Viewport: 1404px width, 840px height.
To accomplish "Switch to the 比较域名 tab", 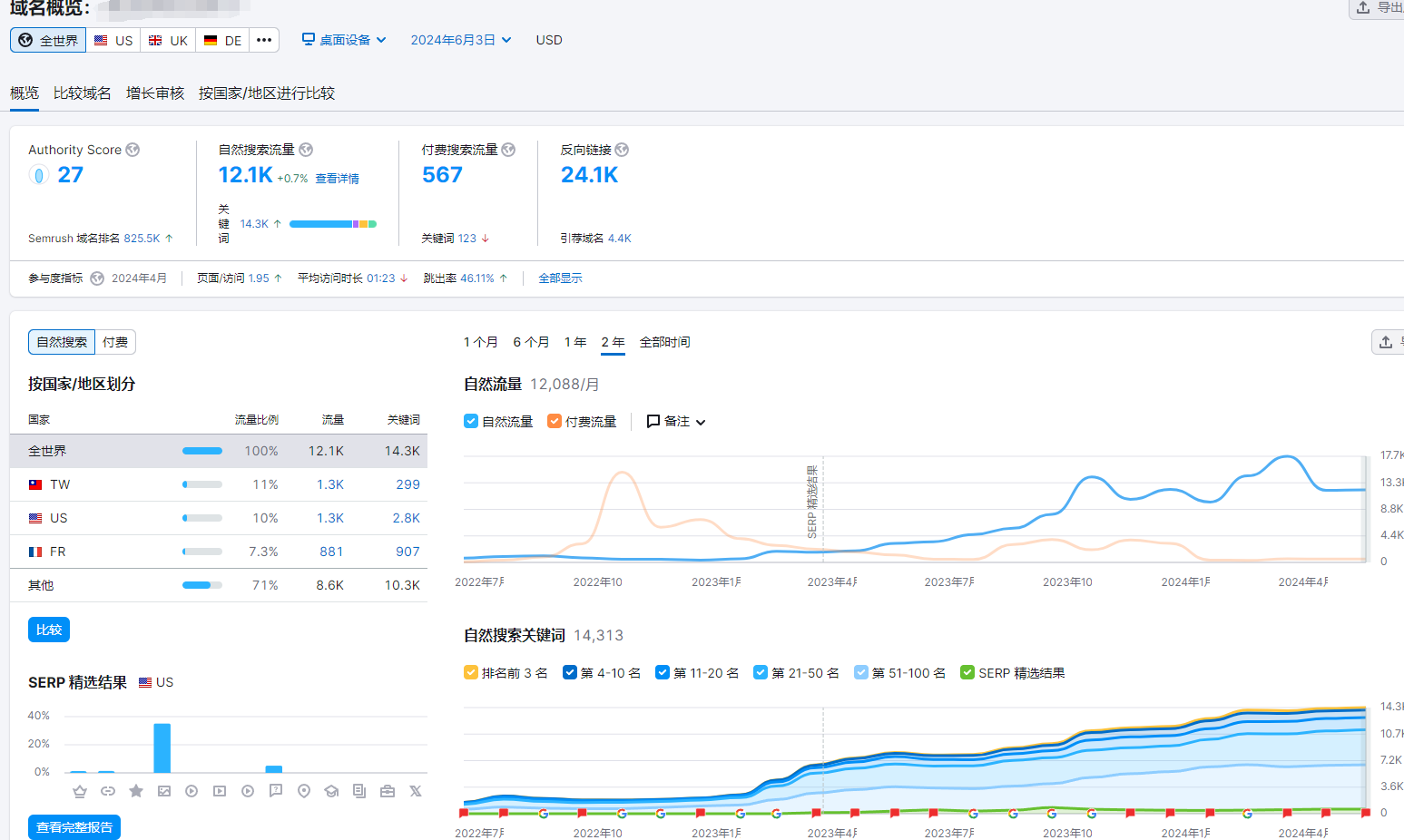I will (x=82, y=93).
